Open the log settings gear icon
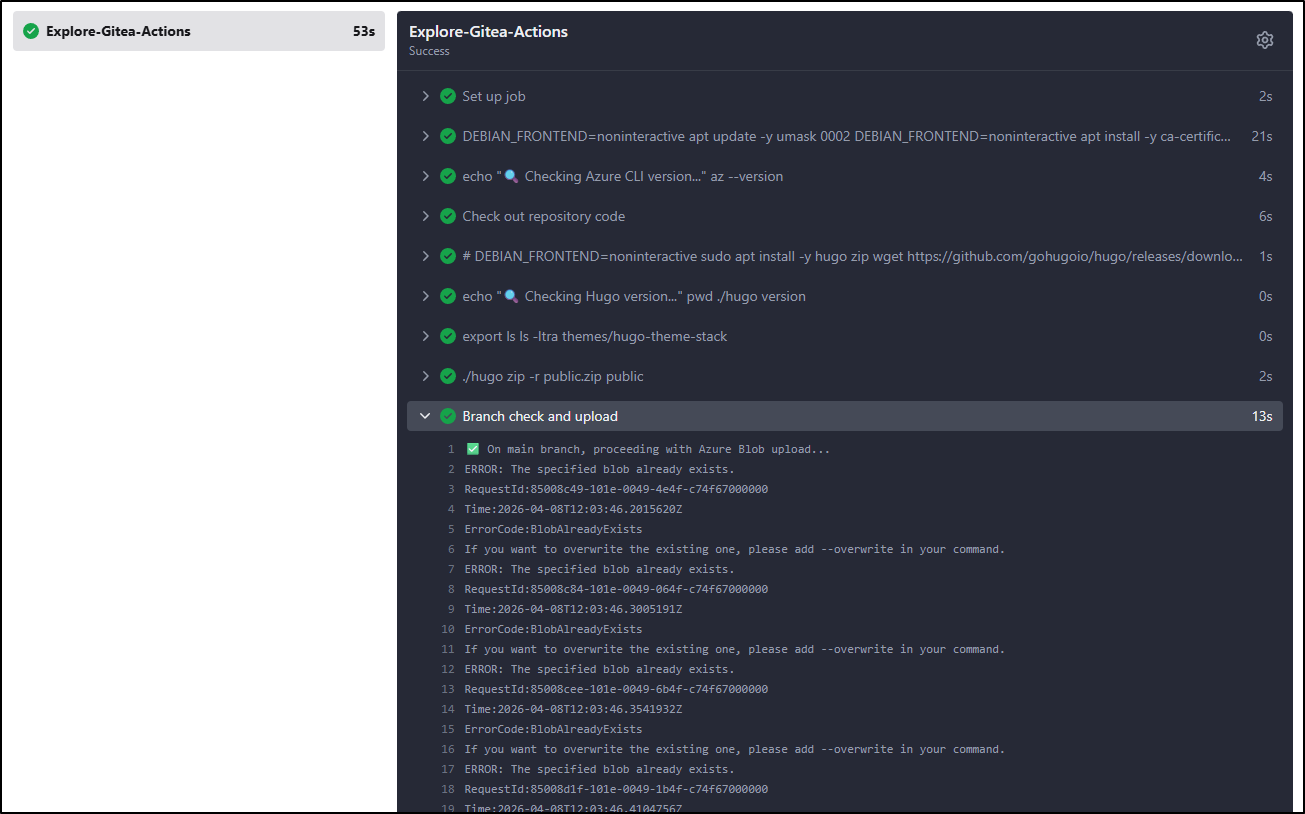 (1264, 40)
